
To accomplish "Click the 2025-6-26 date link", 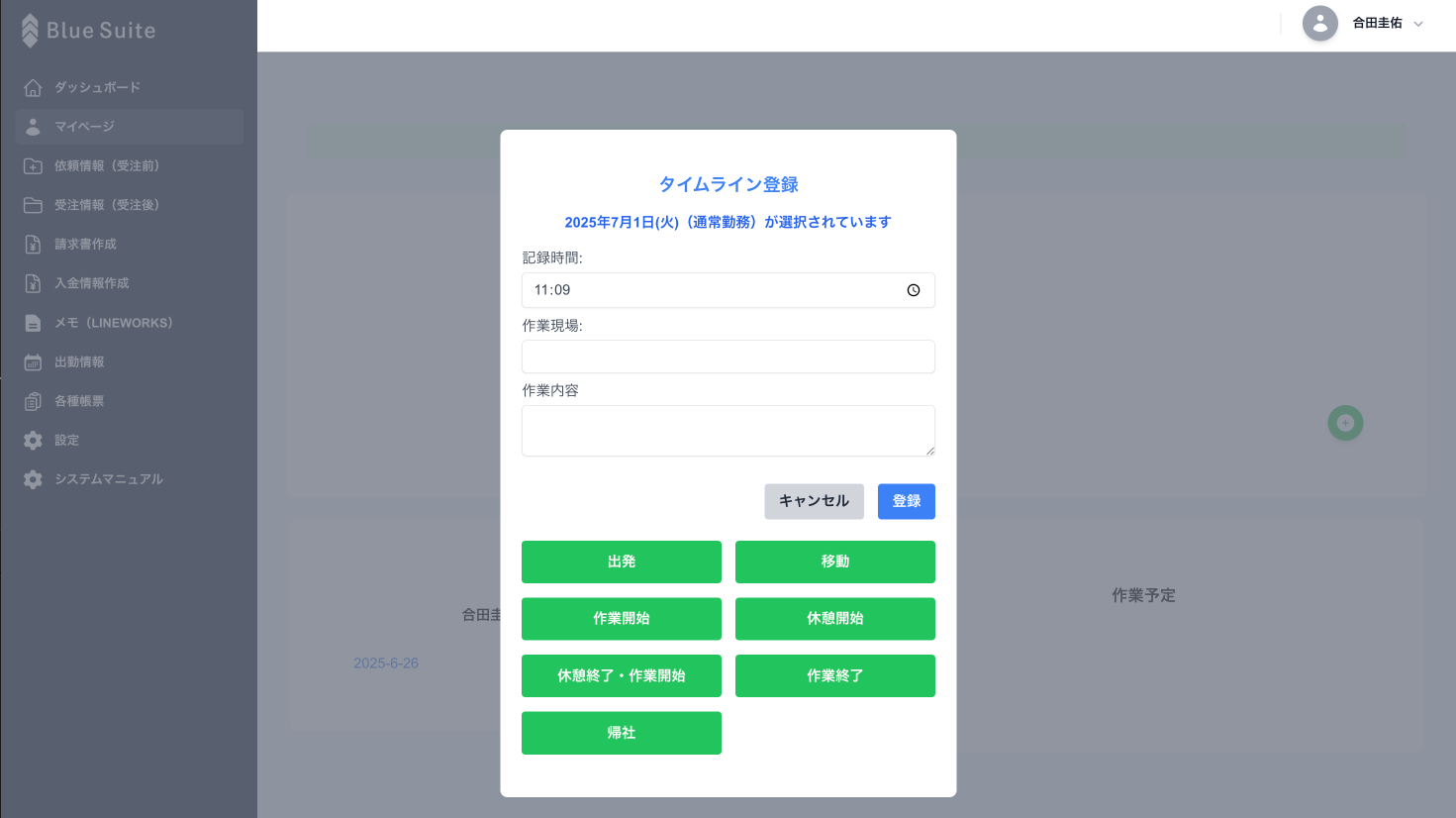I will tap(386, 664).
